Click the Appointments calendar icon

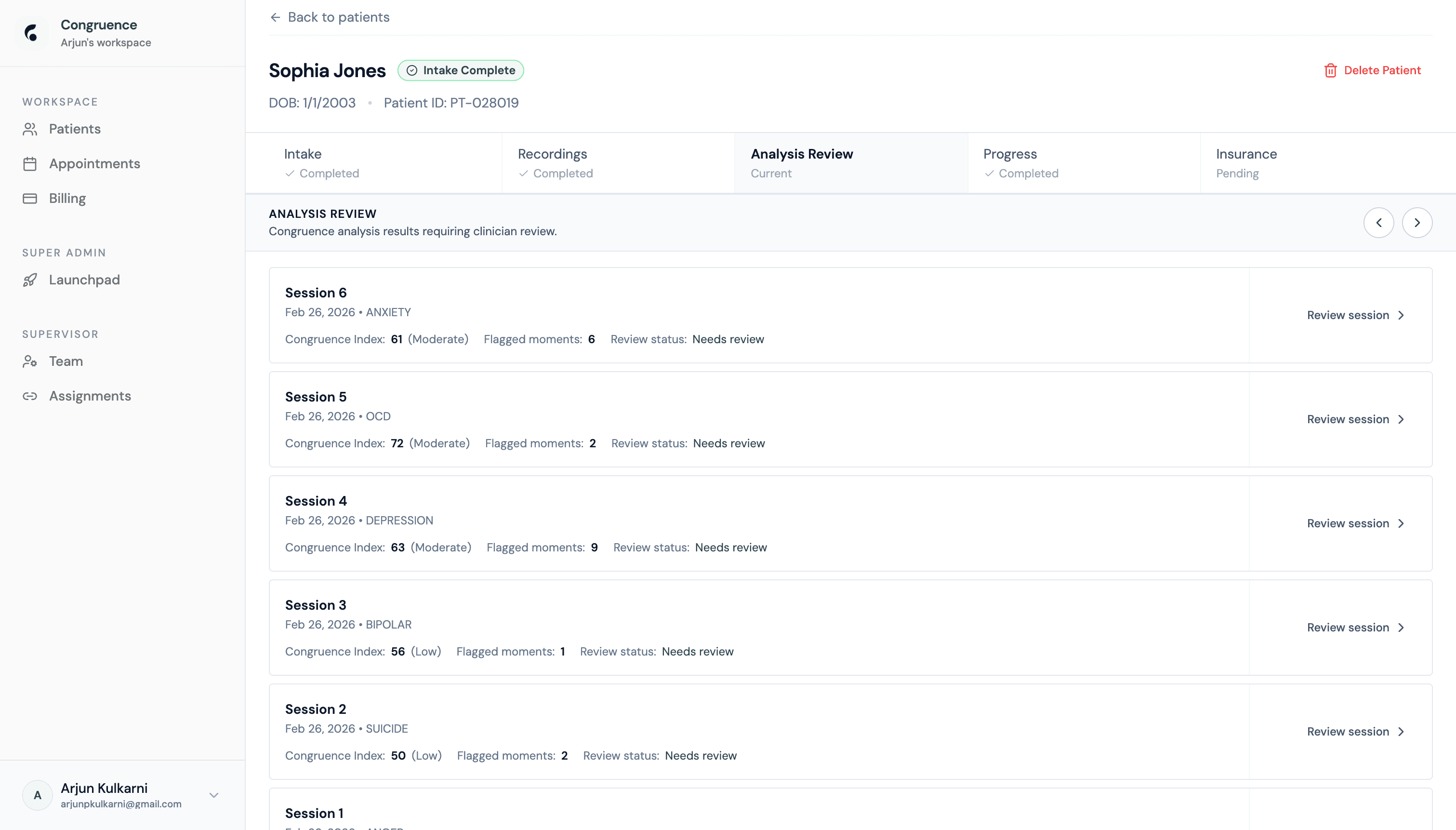pos(30,164)
